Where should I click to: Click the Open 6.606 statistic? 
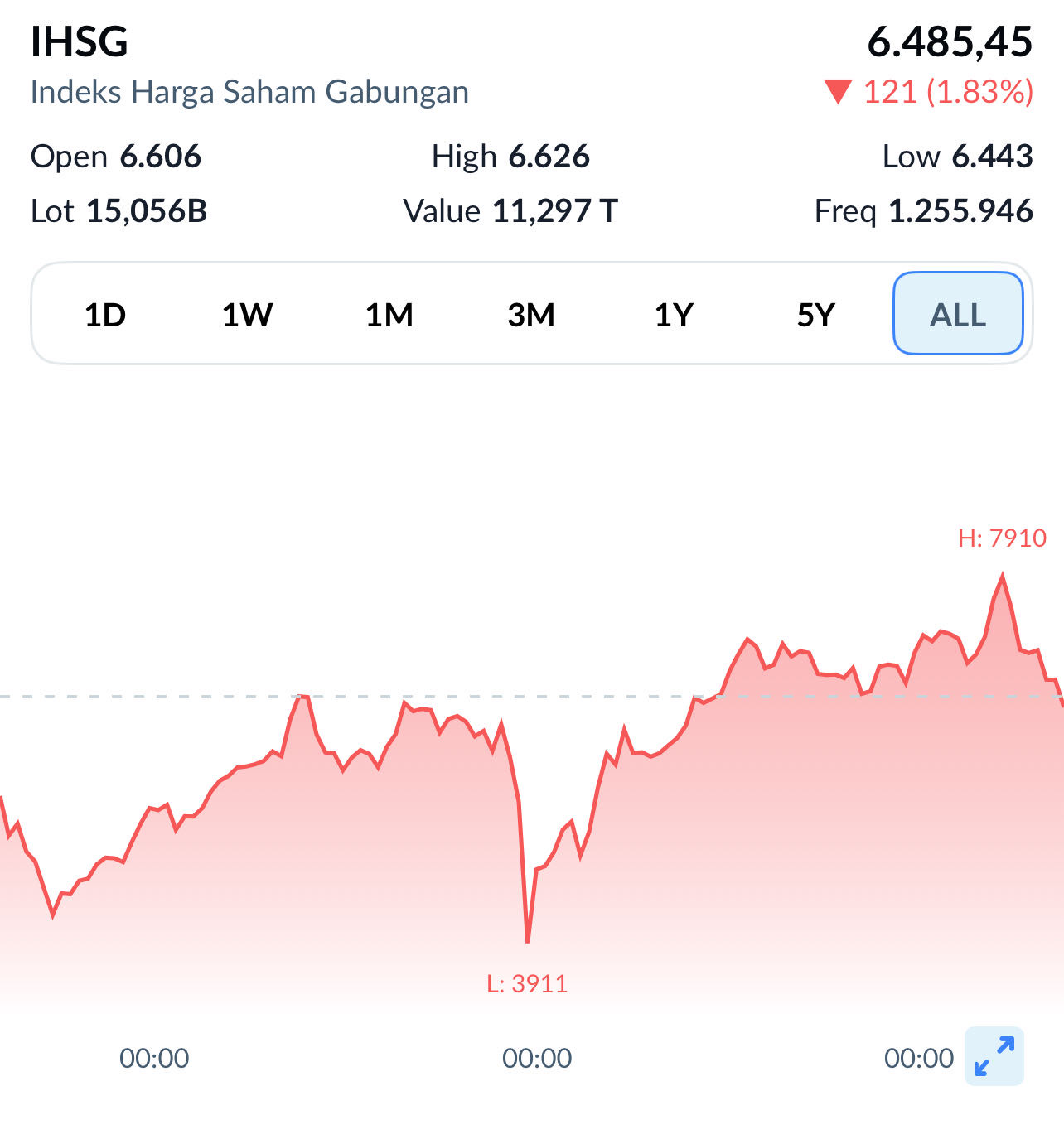click(x=116, y=156)
